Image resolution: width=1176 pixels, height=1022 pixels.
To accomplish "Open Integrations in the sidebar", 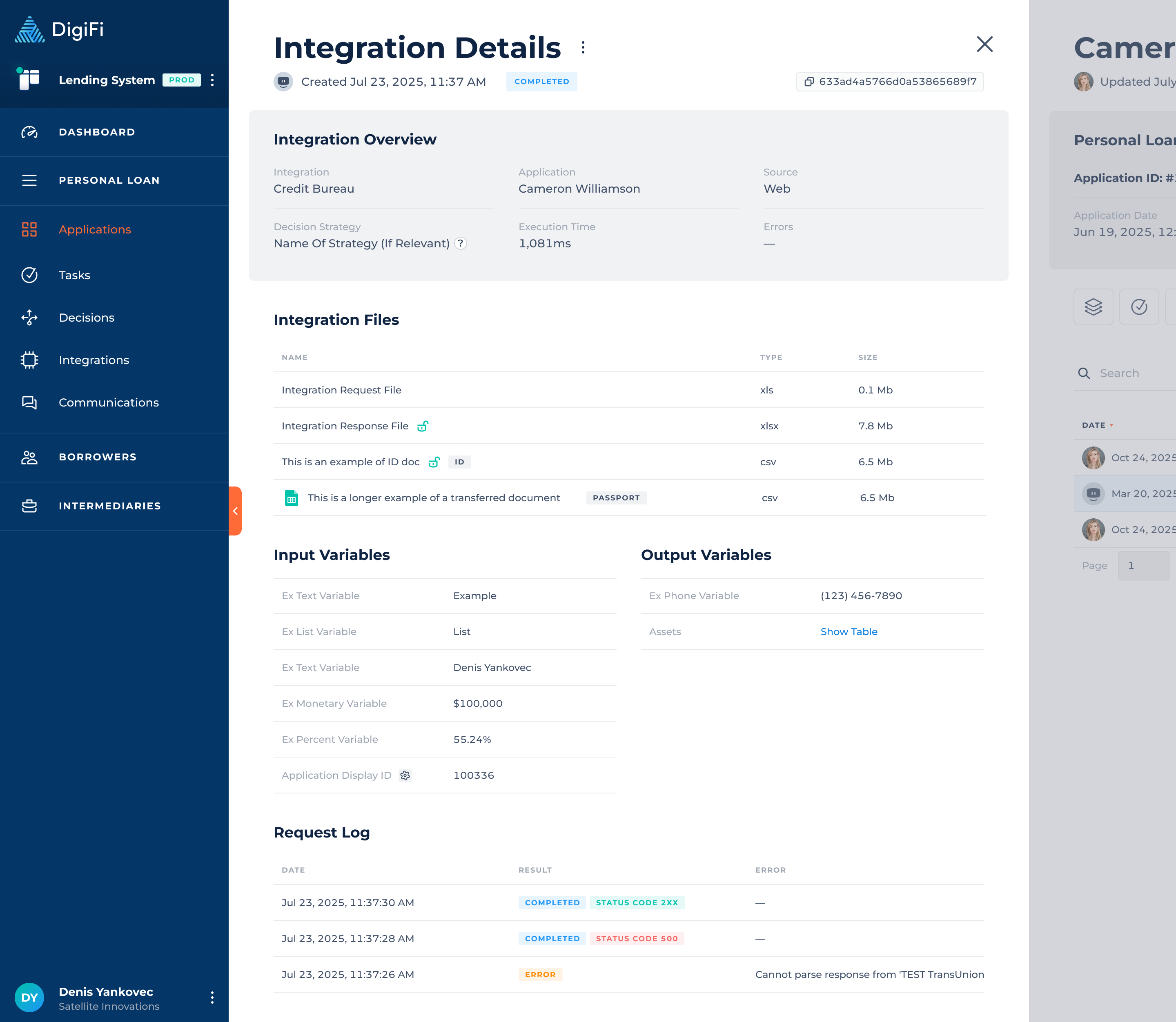I will (x=94, y=360).
